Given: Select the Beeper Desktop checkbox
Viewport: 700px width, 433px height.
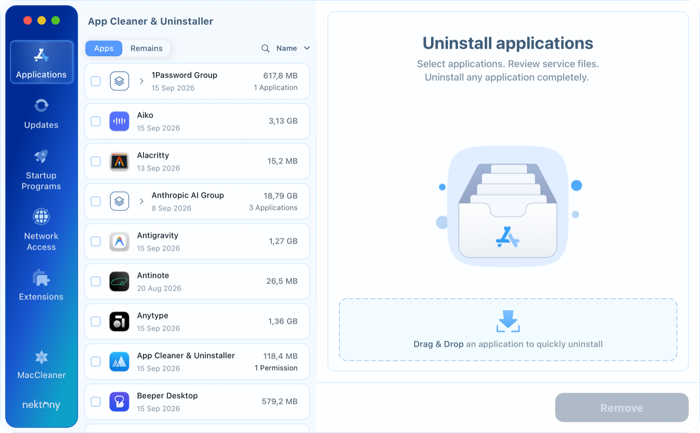Looking at the screenshot, I should (96, 401).
